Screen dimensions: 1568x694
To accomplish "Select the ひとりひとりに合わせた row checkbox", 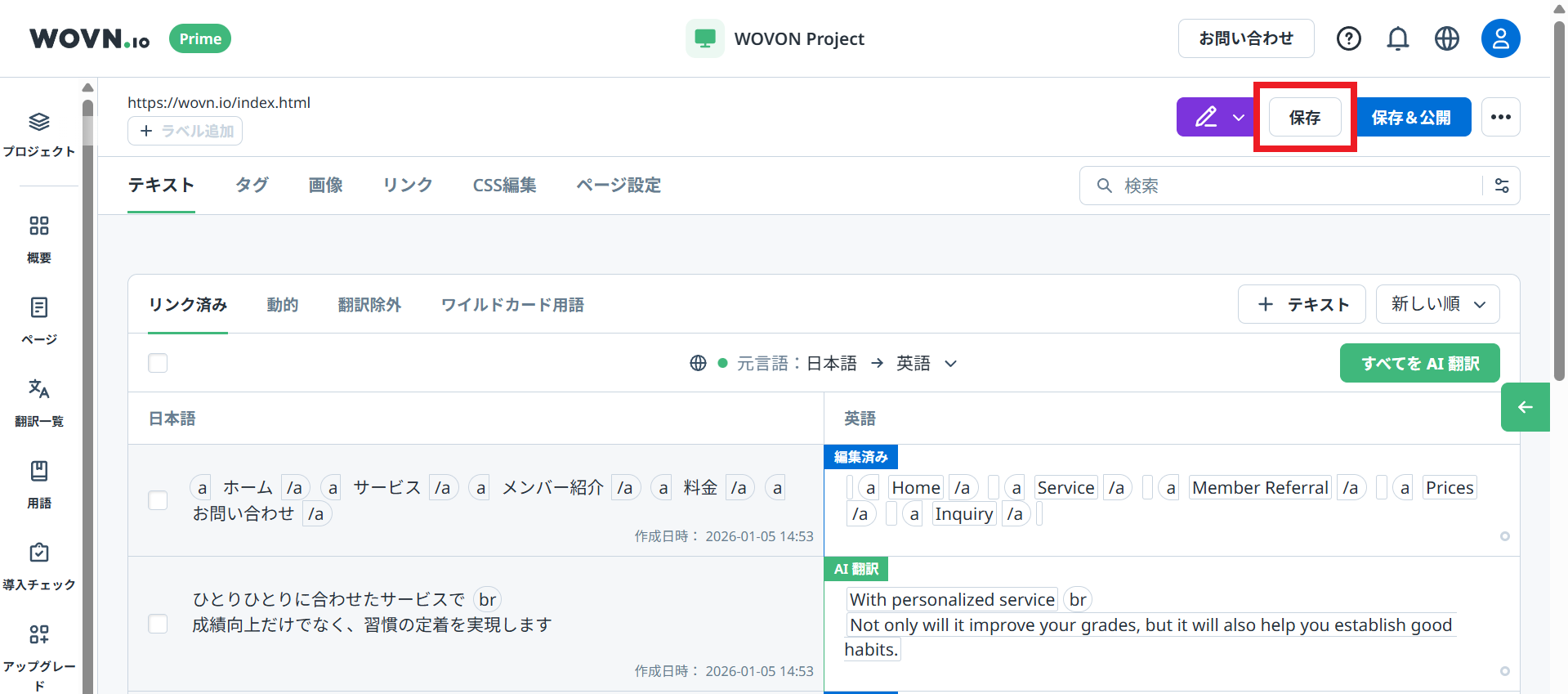I will point(158,624).
